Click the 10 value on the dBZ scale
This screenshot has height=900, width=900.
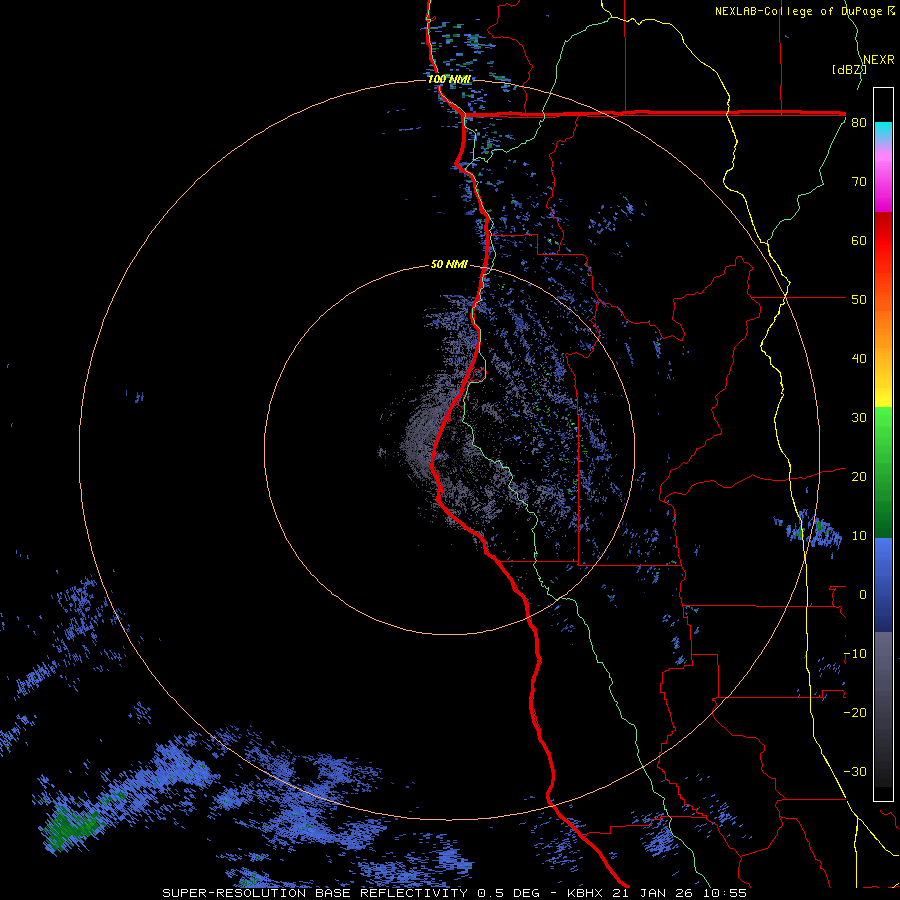click(x=859, y=536)
